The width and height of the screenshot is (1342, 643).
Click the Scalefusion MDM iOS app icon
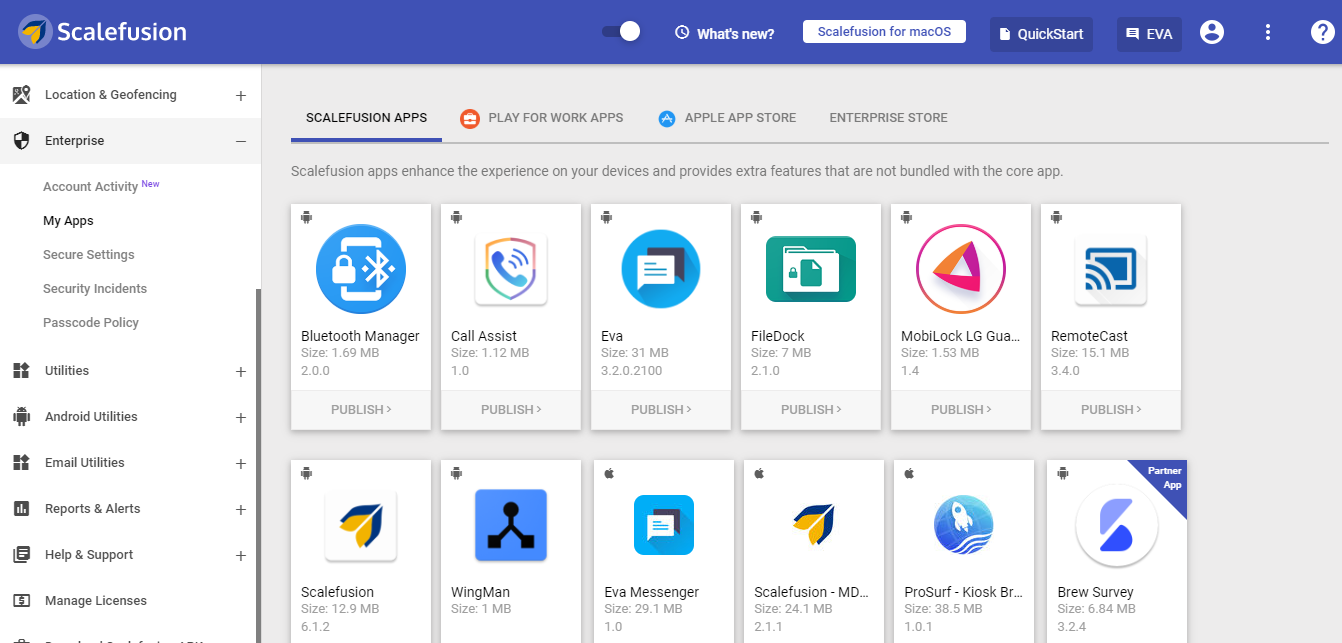[x=814, y=525]
